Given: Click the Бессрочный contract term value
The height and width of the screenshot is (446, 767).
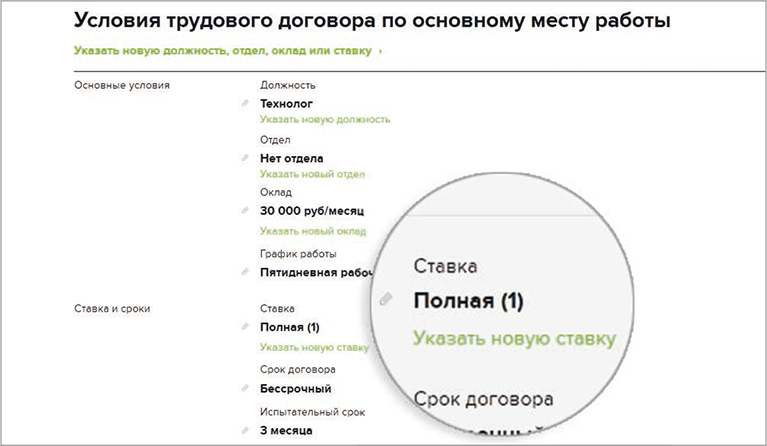Looking at the screenshot, I should [x=295, y=389].
